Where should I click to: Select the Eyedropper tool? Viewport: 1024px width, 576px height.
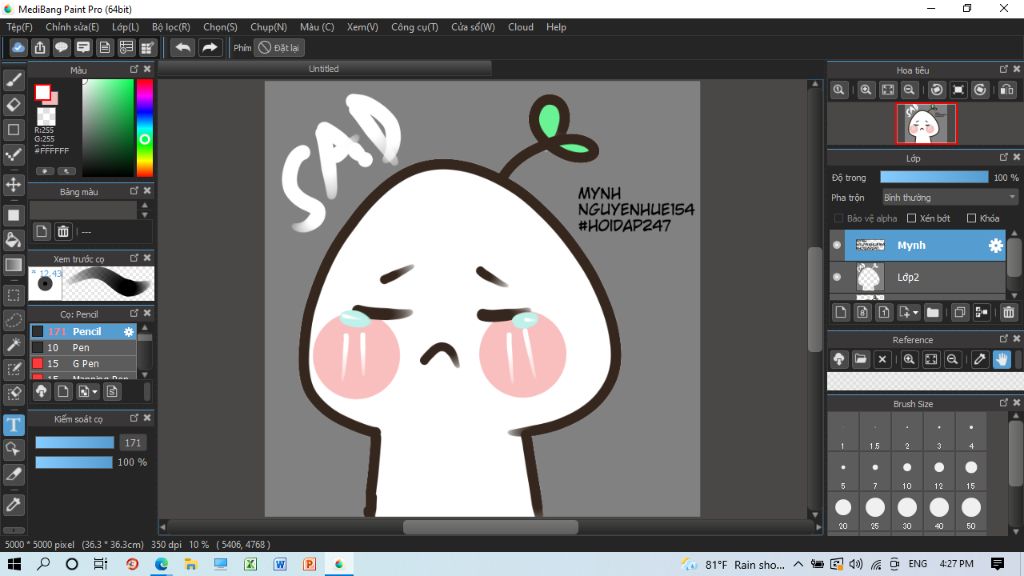pos(14,504)
